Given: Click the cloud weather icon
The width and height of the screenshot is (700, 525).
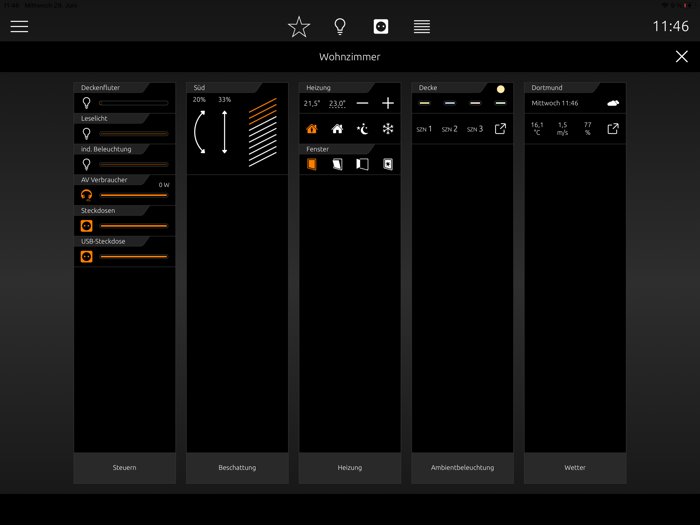Looking at the screenshot, I should pyautogui.click(x=613, y=103).
